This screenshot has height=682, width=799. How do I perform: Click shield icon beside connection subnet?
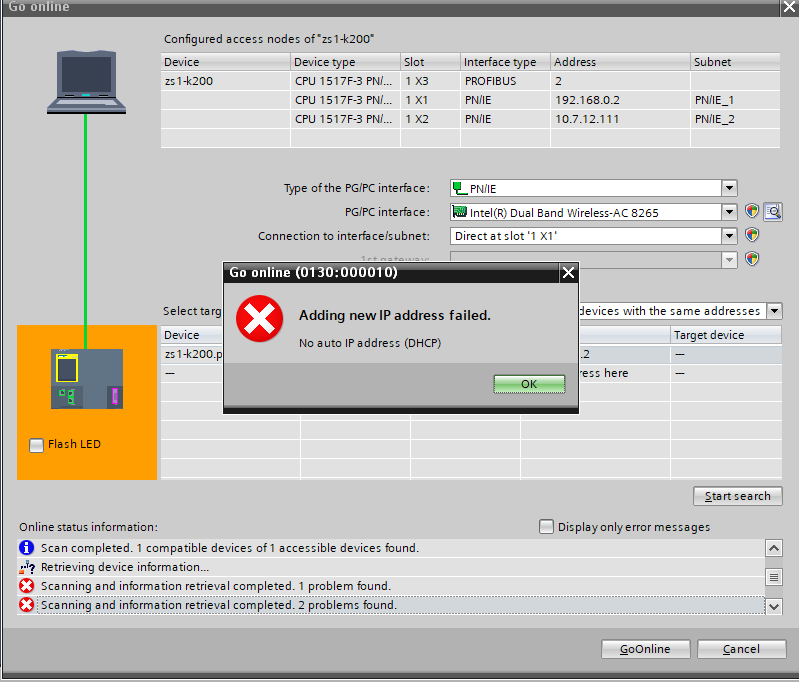(x=752, y=235)
